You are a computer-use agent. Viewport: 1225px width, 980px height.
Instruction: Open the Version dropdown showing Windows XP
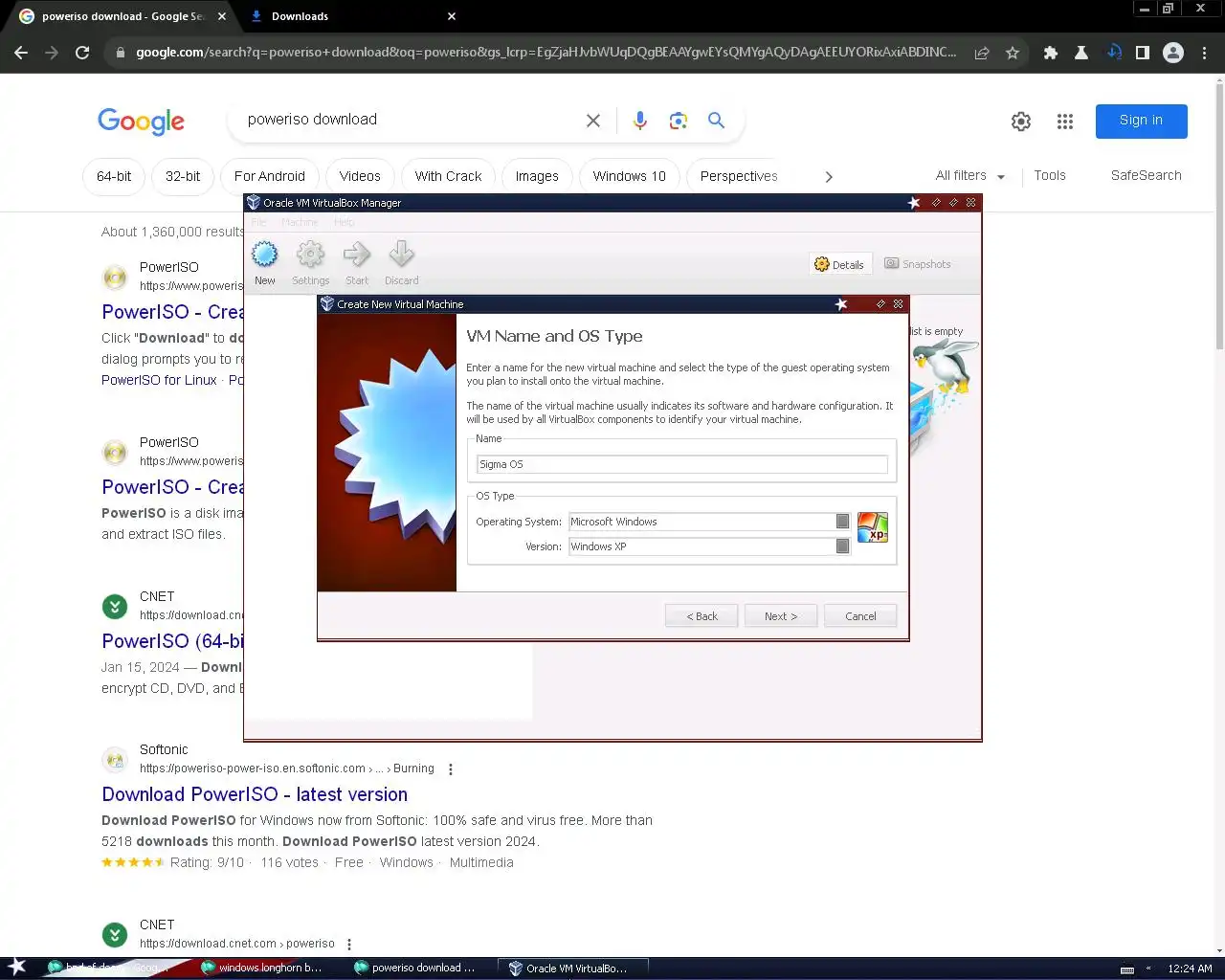point(709,546)
